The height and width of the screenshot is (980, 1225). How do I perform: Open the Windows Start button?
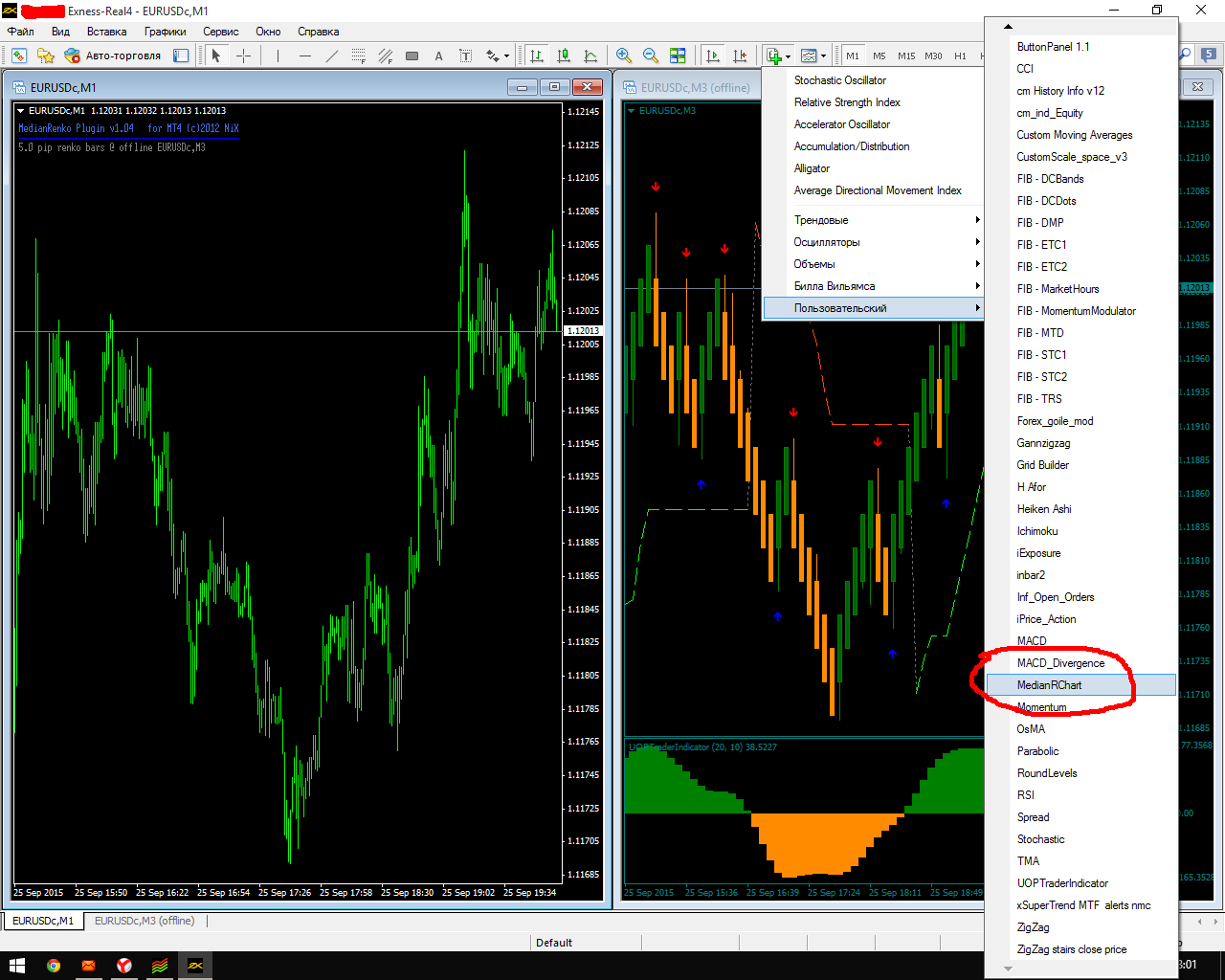17,966
